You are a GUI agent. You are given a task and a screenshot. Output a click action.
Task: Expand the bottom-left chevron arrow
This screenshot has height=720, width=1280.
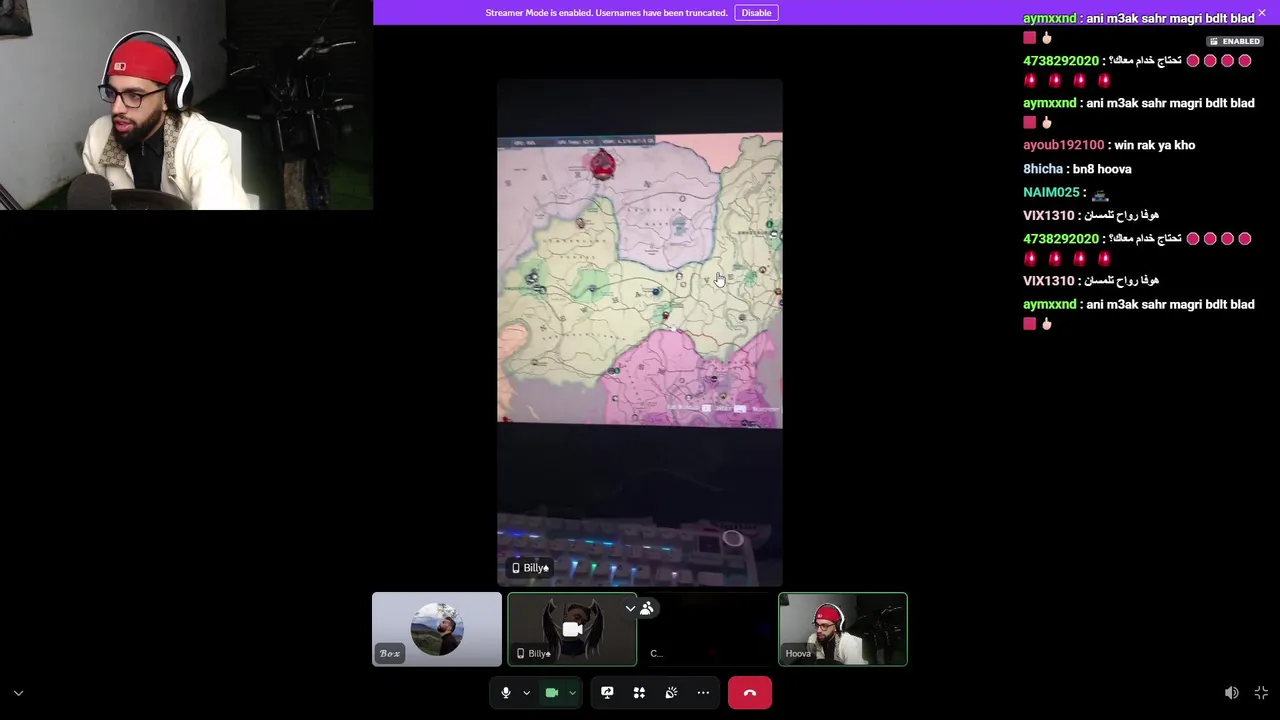point(18,693)
